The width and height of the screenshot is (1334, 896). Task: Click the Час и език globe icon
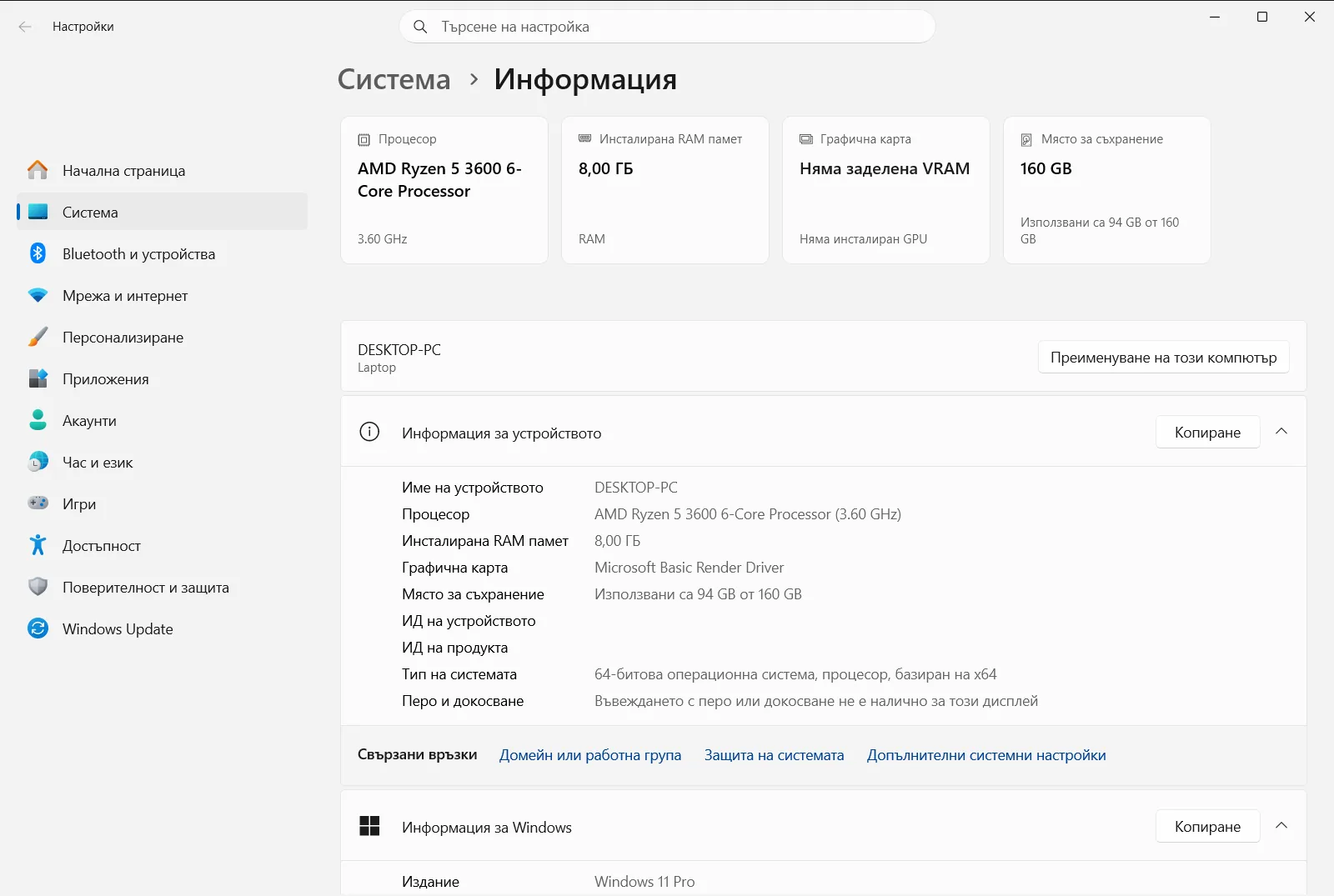click(38, 462)
